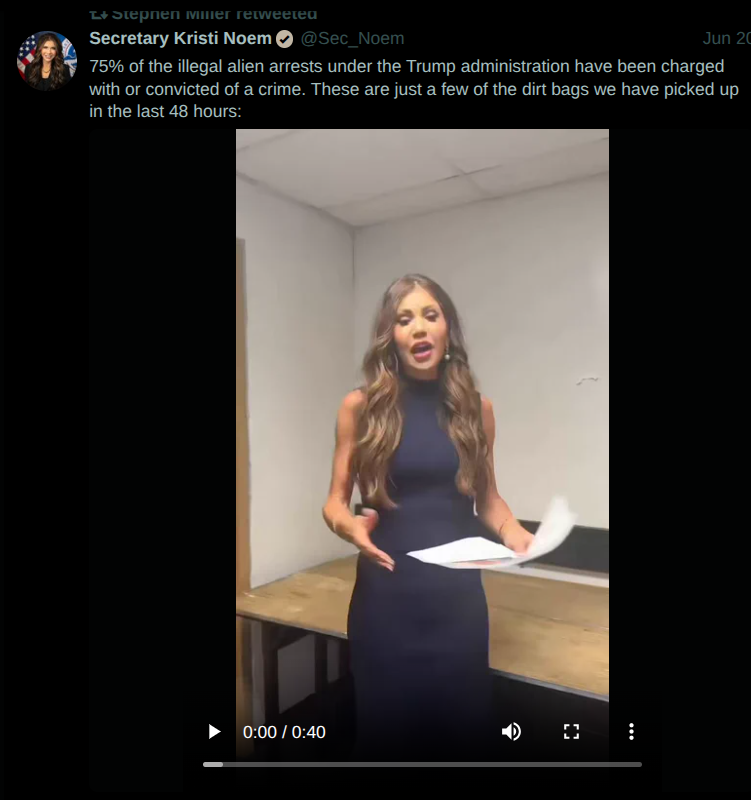Open the video's three-dot options menu
751x800 pixels.
pos(631,732)
